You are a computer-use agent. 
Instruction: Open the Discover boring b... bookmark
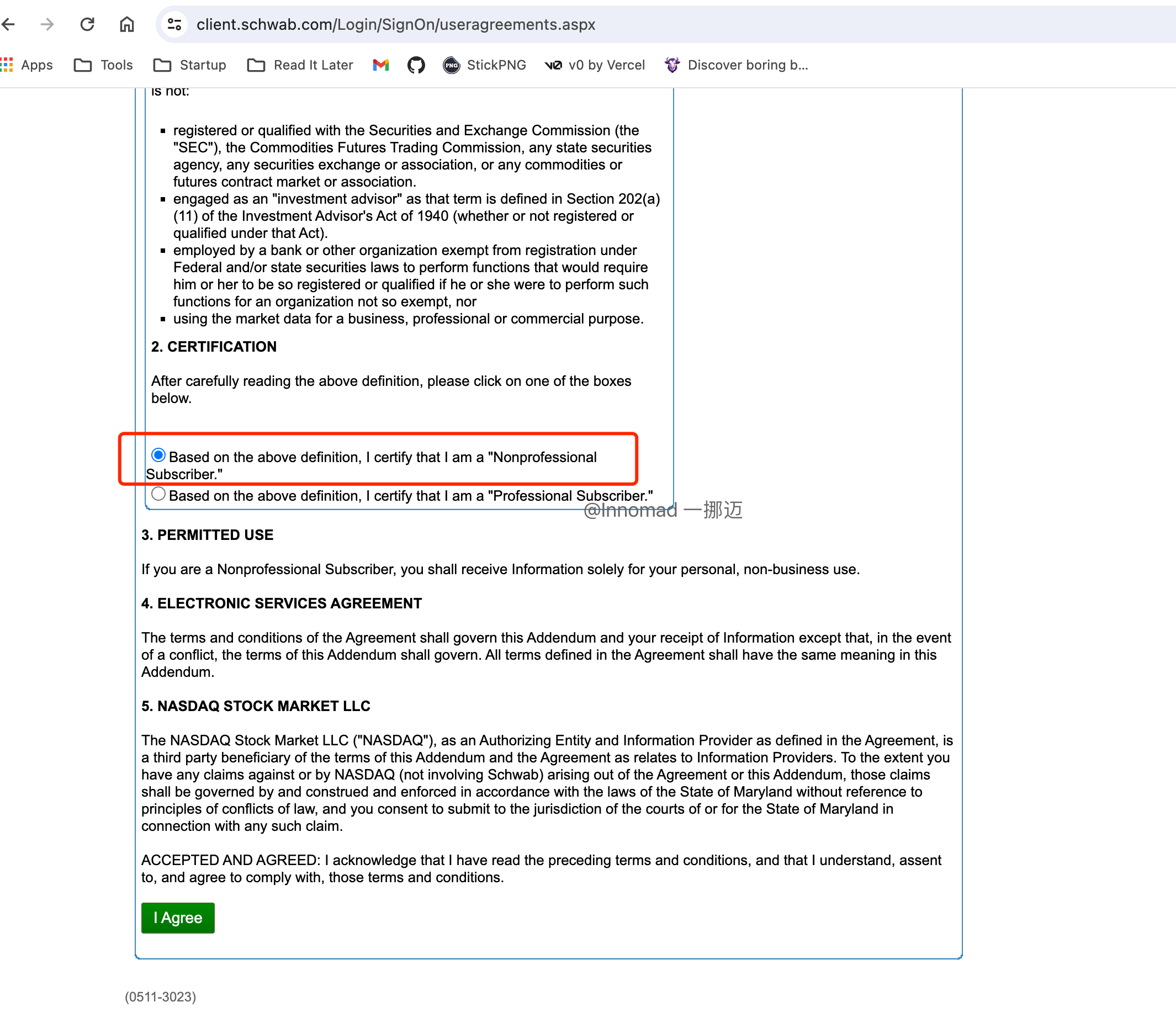coord(737,65)
